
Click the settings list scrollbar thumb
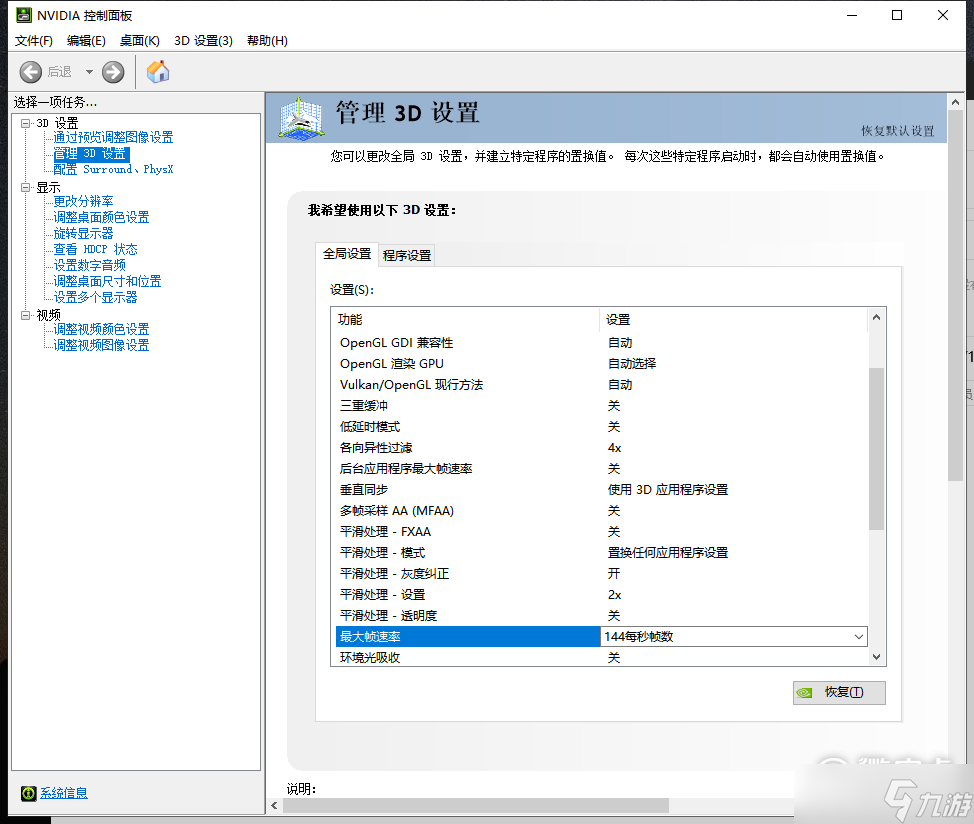tap(876, 448)
